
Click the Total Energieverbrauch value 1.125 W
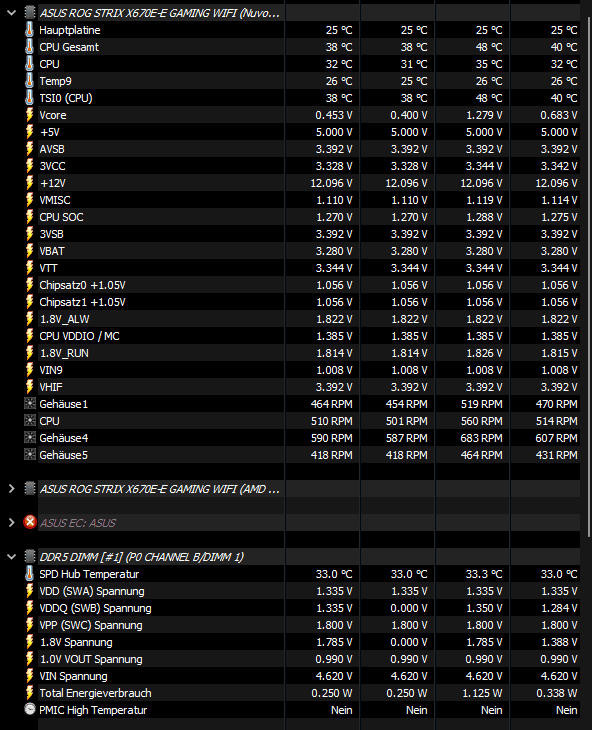pos(482,693)
